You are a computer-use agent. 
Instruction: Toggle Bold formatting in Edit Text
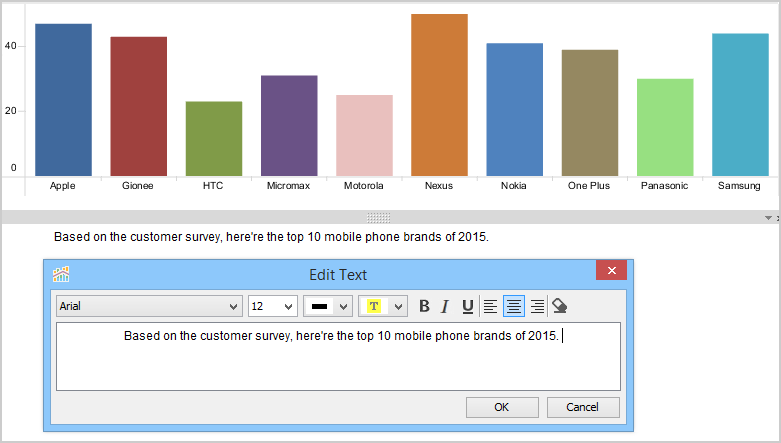coord(424,306)
